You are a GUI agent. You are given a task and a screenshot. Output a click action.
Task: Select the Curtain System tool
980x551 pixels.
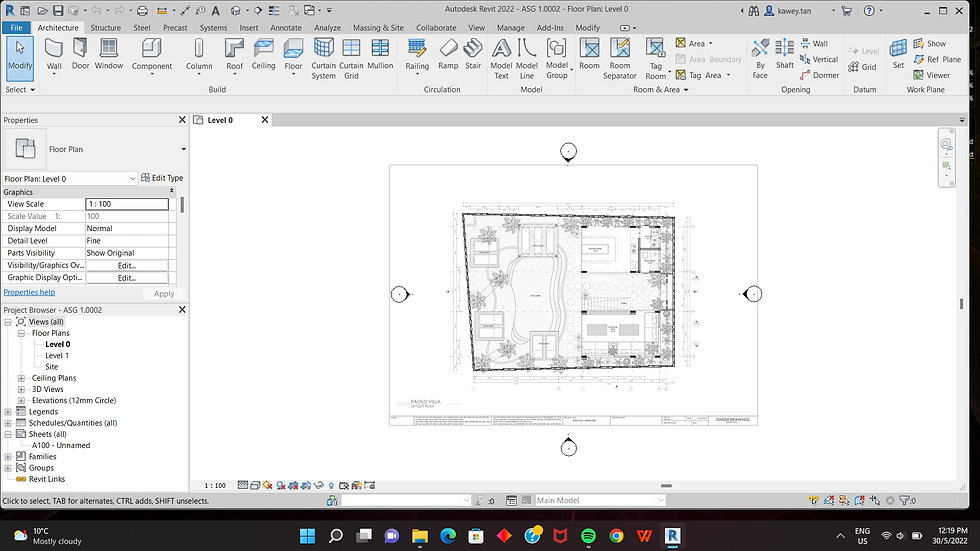(323, 59)
